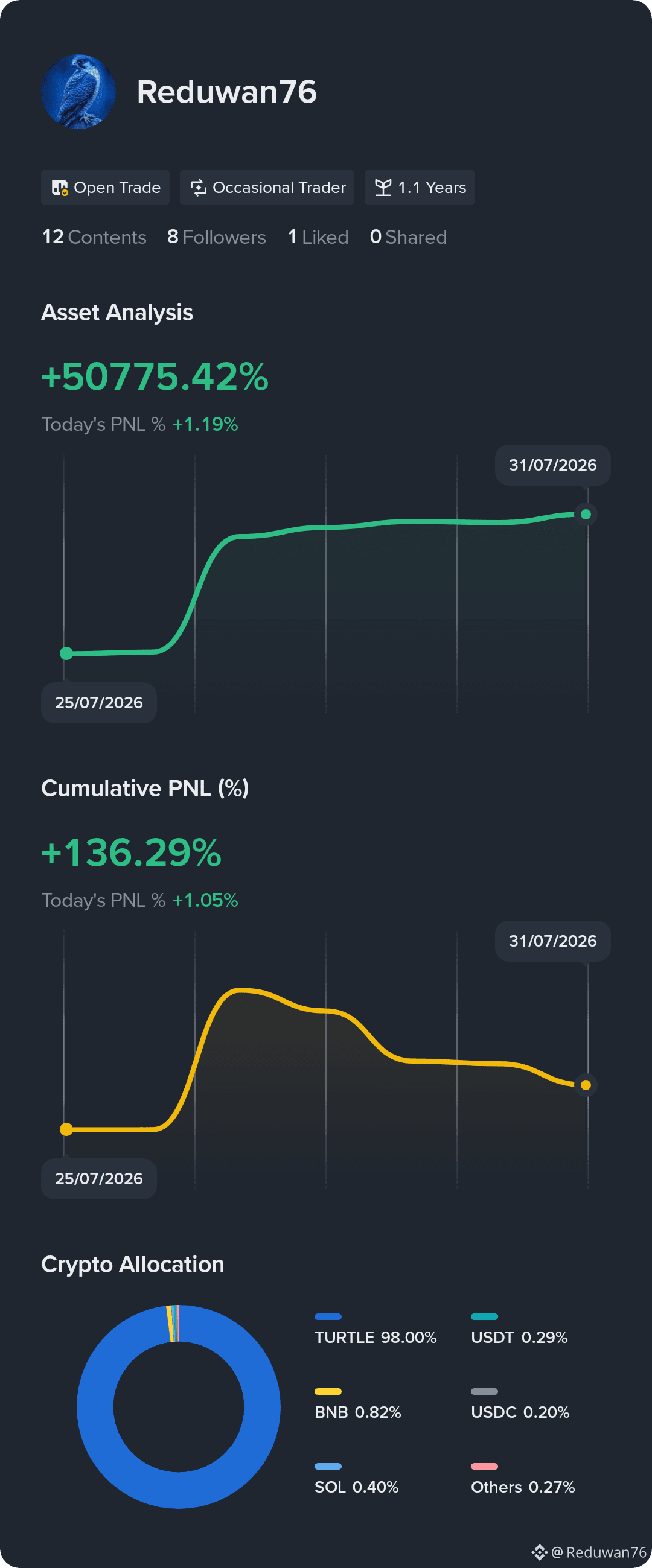Screen dimensions: 652x1568
Task: Select the SOL light-blue legend swatch
Action: click(328, 1467)
